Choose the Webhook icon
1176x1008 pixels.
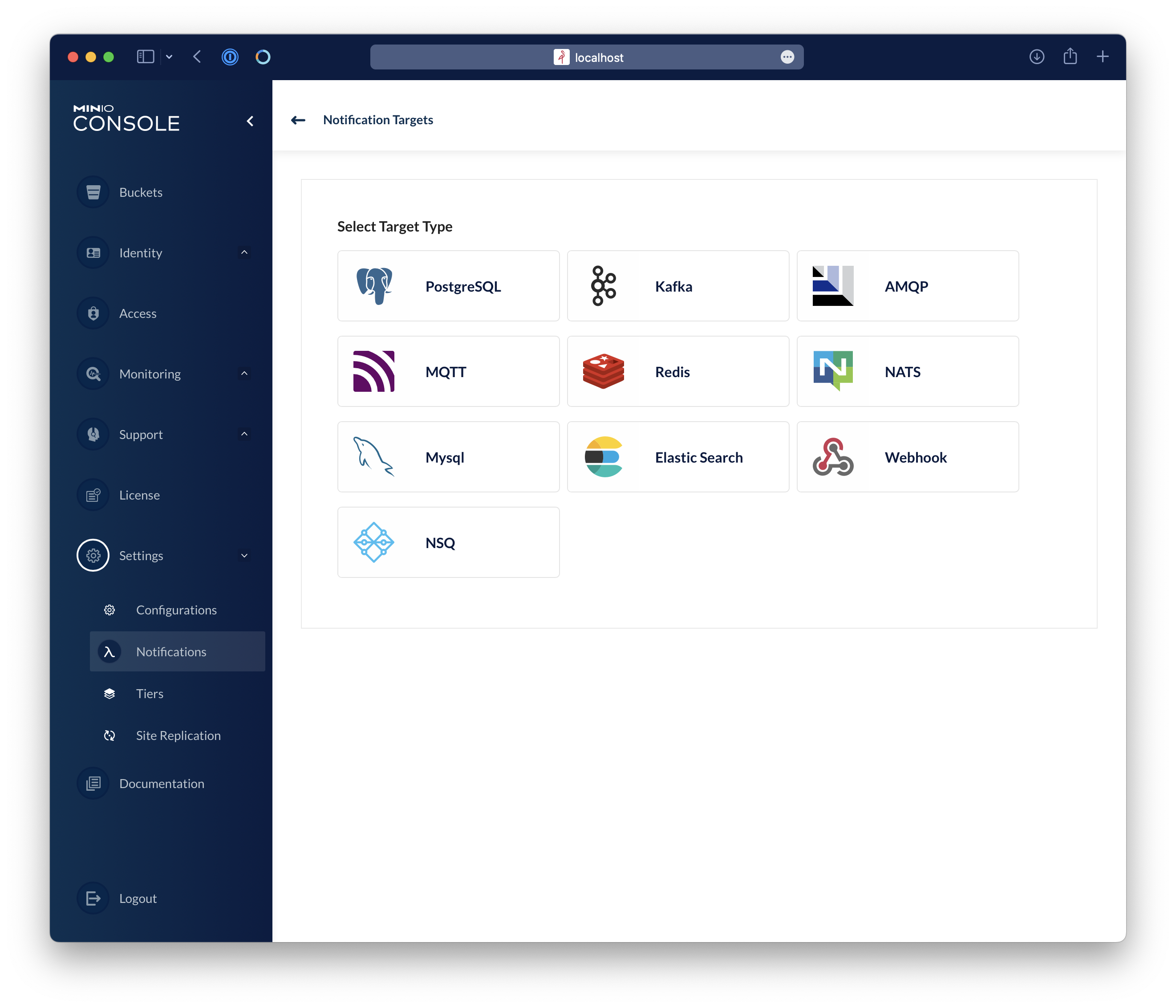[833, 457]
